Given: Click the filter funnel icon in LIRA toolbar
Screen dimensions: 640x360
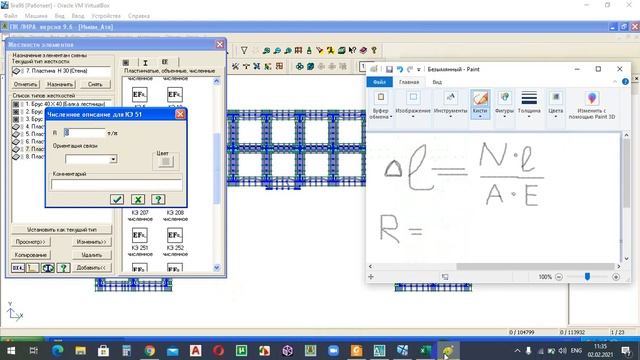Looking at the screenshot, I should [244, 50].
